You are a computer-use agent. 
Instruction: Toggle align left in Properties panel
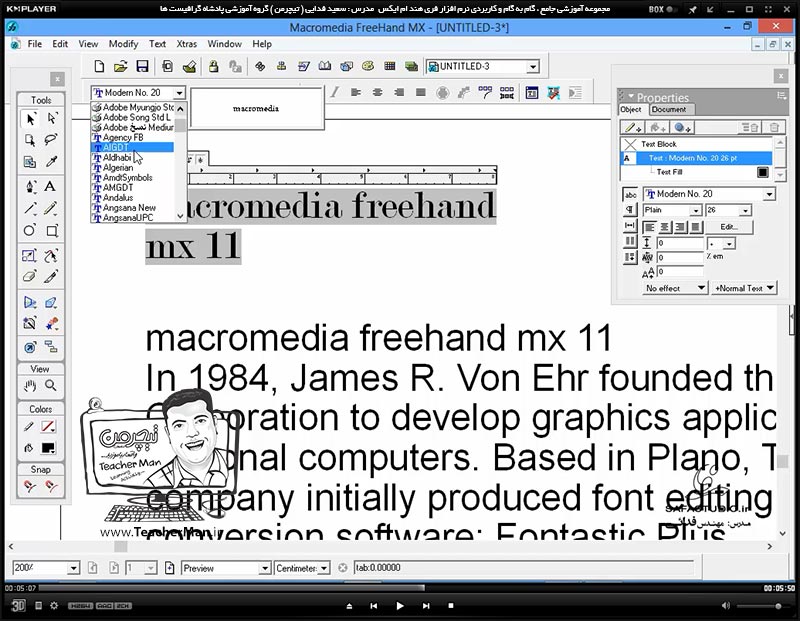(x=649, y=227)
